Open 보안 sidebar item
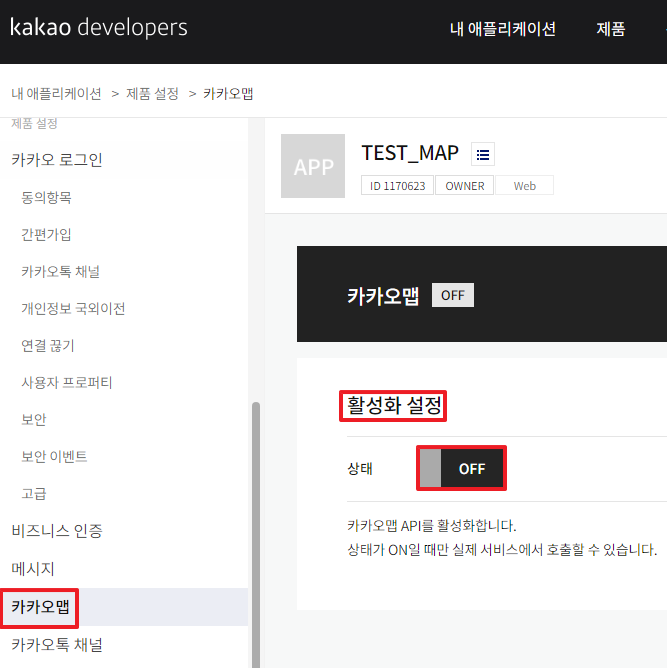The height and width of the screenshot is (668, 667). (x=34, y=420)
